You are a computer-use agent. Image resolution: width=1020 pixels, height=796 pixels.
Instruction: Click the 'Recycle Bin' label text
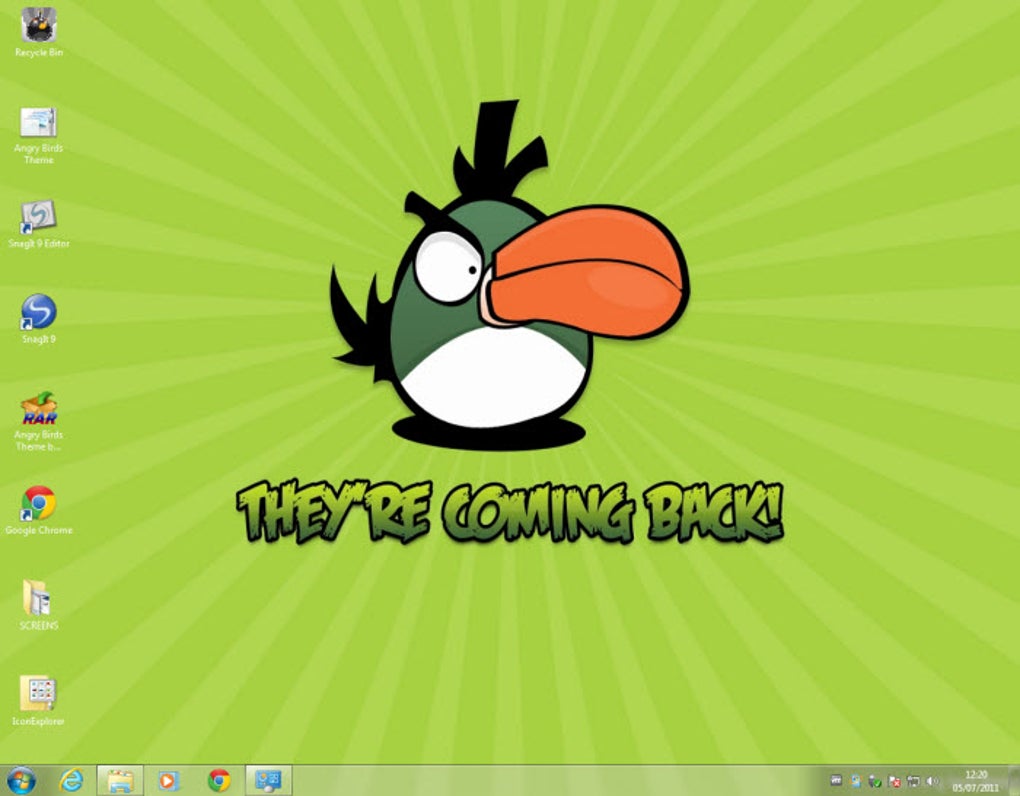tap(39, 52)
